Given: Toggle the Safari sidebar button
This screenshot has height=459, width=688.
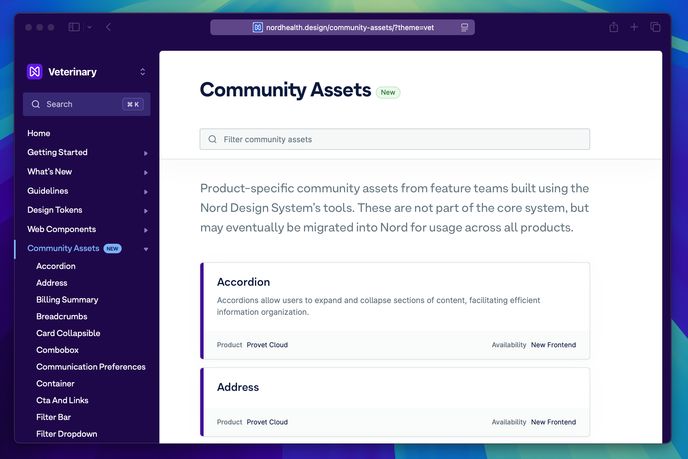Looking at the screenshot, I should coord(74,27).
